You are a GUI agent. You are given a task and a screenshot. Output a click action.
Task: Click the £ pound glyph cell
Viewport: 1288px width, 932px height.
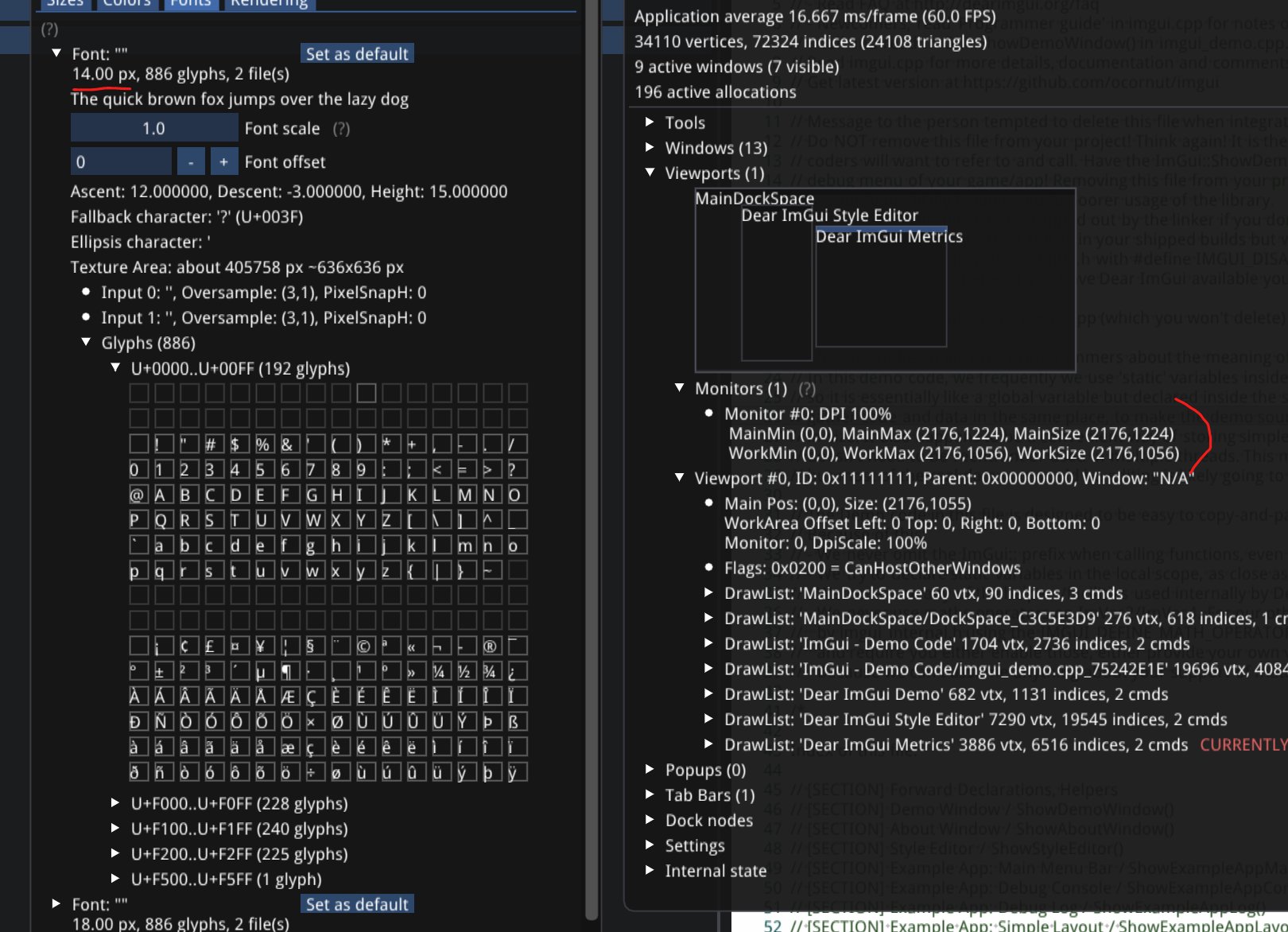click(214, 646)
